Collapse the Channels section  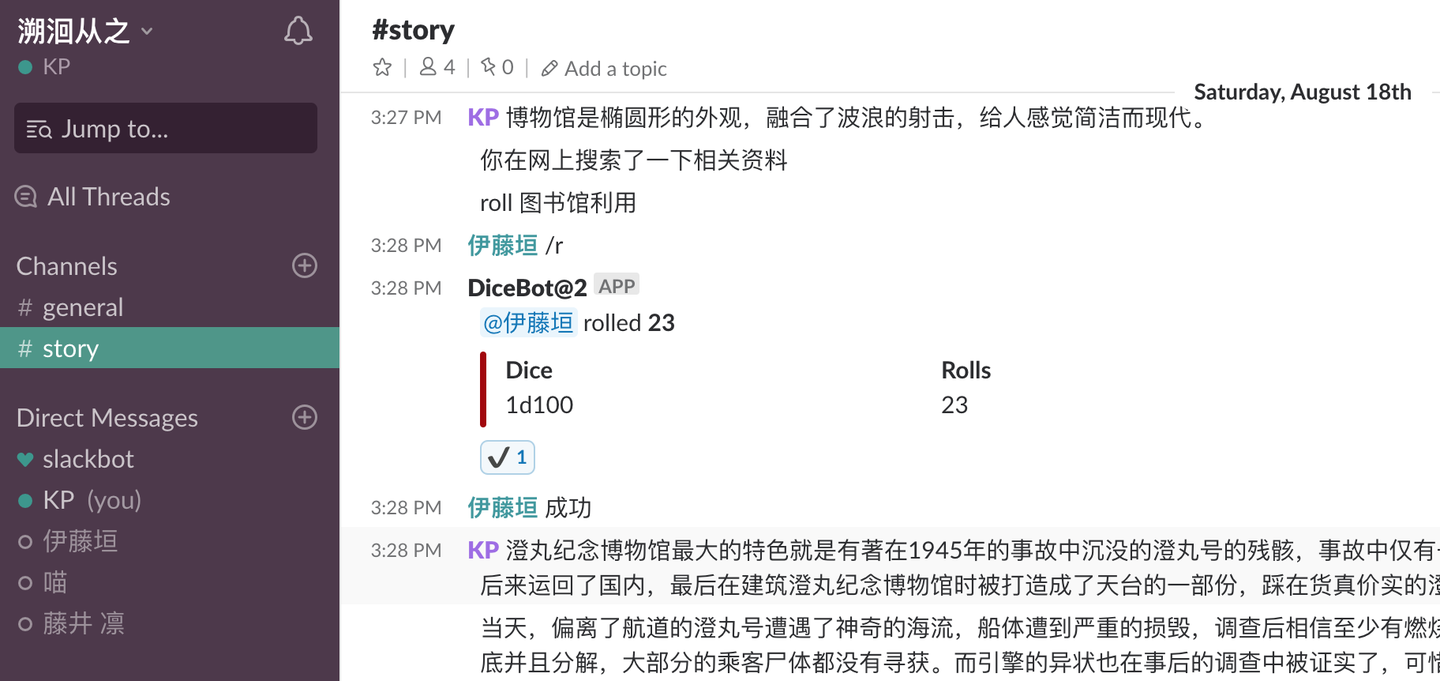[x=66, y=266]
